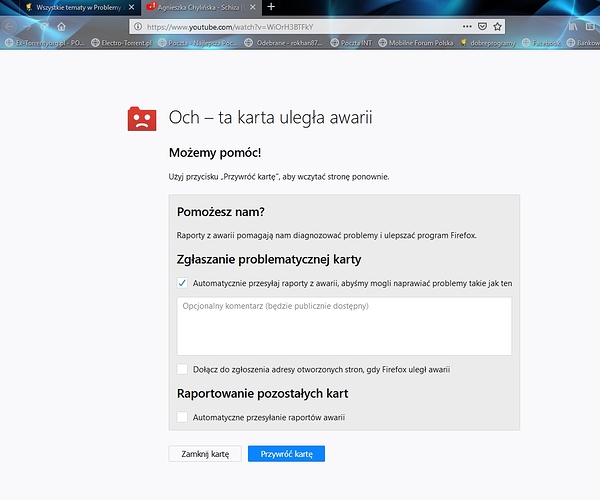Click the back navigation arrow
Viewport: 600px width, 500px height.
[x=10, y=26]
